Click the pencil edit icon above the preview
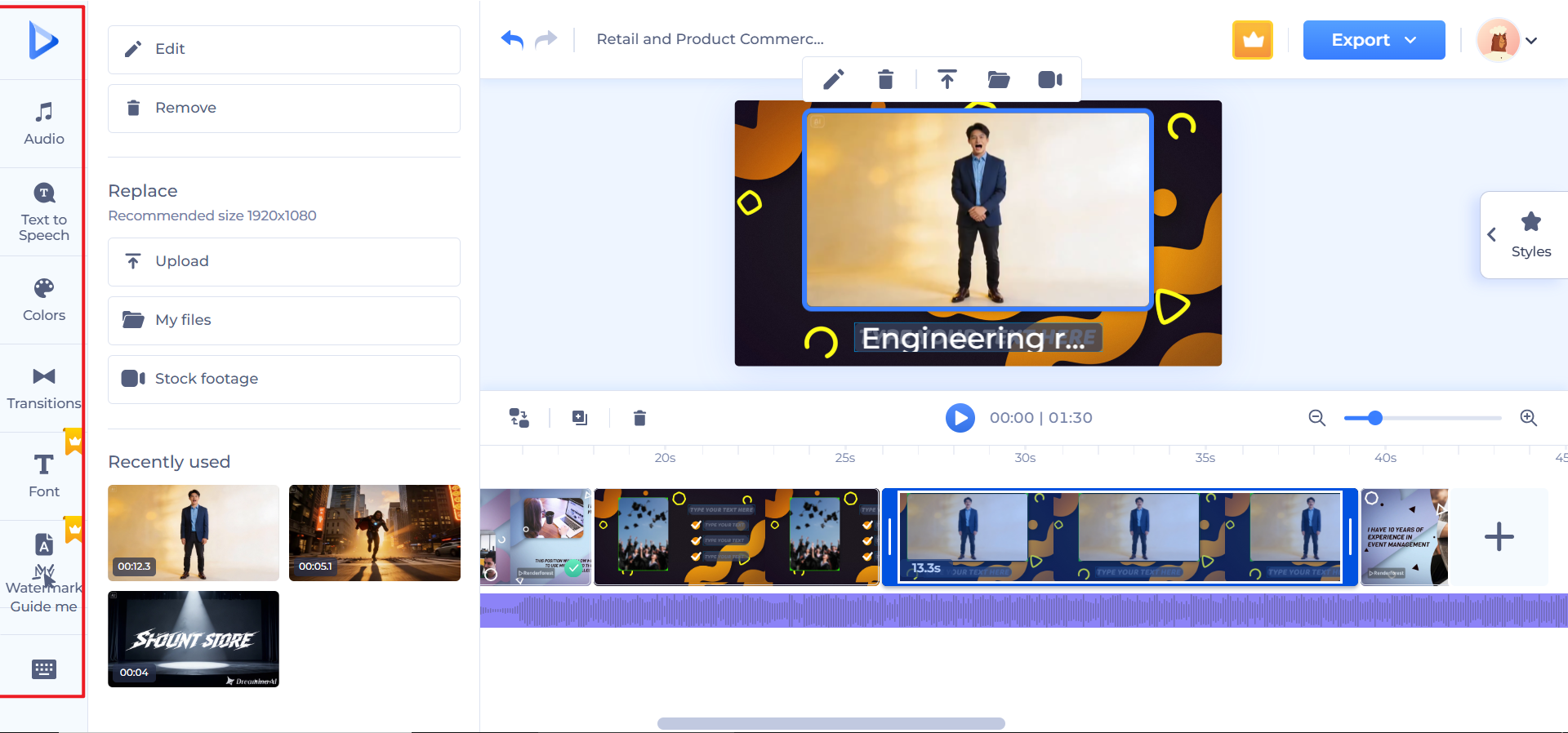Viewport: 1568px width, 733px height. tap(833, 79)
